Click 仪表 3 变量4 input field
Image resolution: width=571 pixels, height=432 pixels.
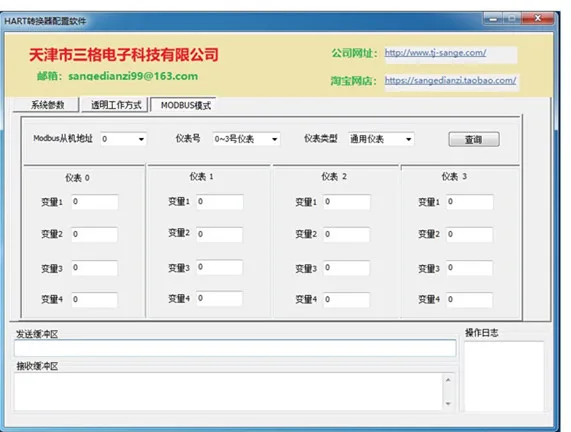[470, 299]
